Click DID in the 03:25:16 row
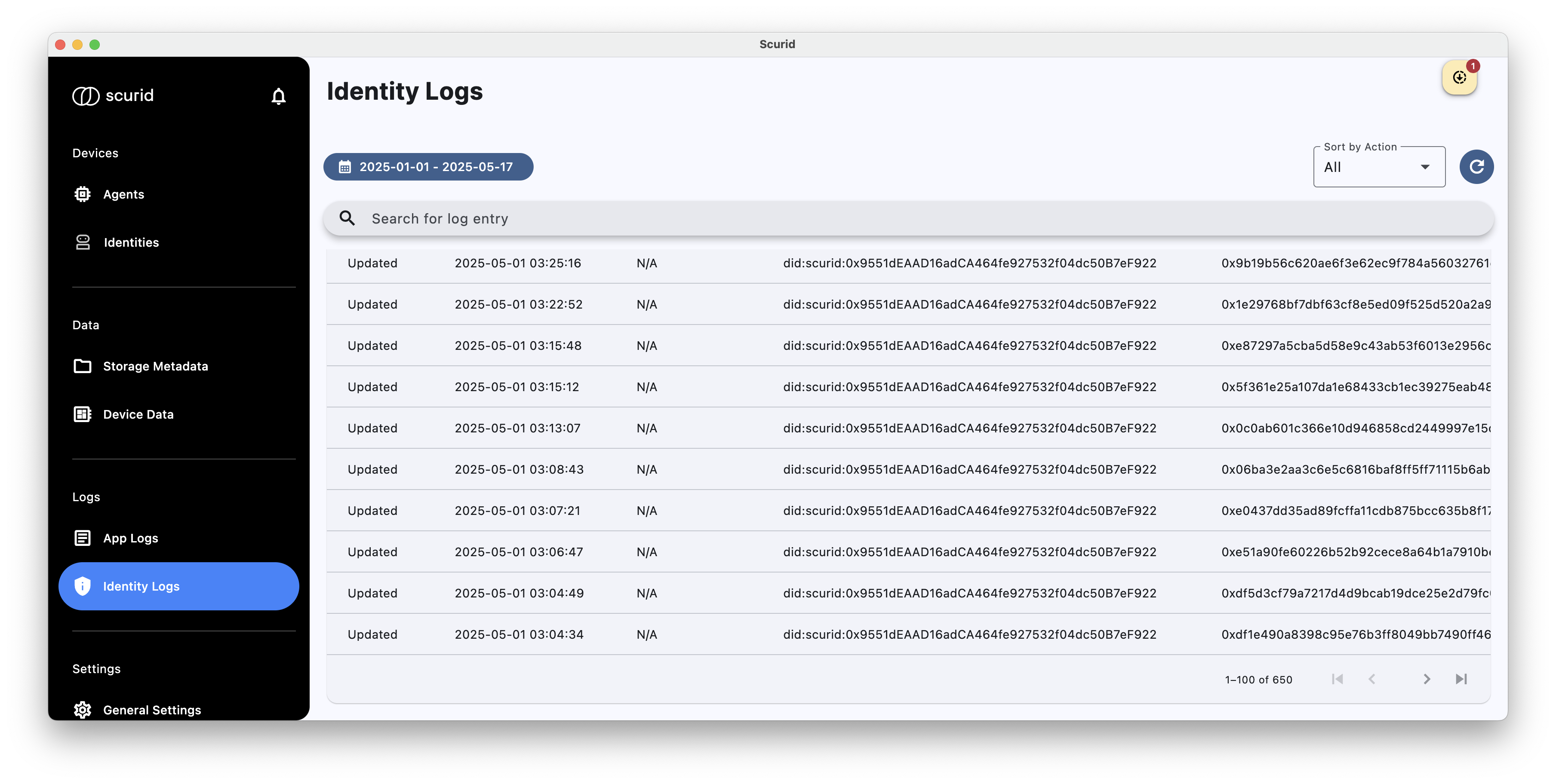The height and width of the screenshot is (784, 1556). pos(969,263)
